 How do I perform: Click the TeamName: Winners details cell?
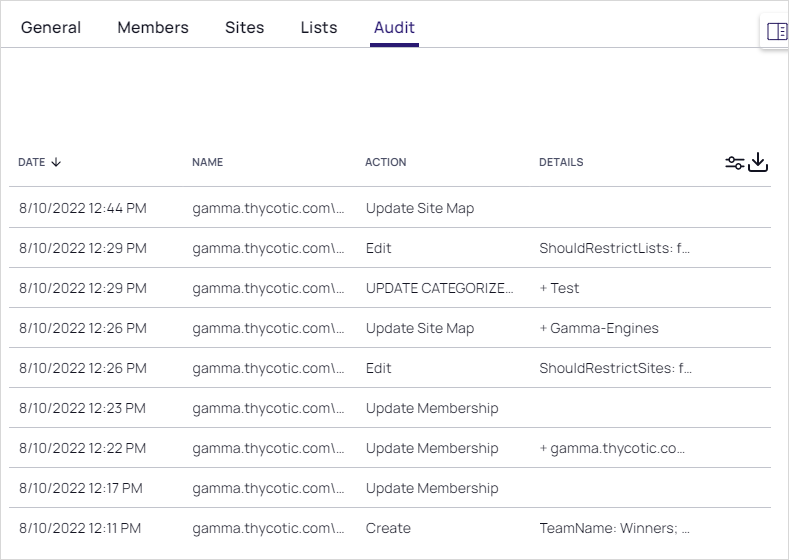(x=615, y=528)
